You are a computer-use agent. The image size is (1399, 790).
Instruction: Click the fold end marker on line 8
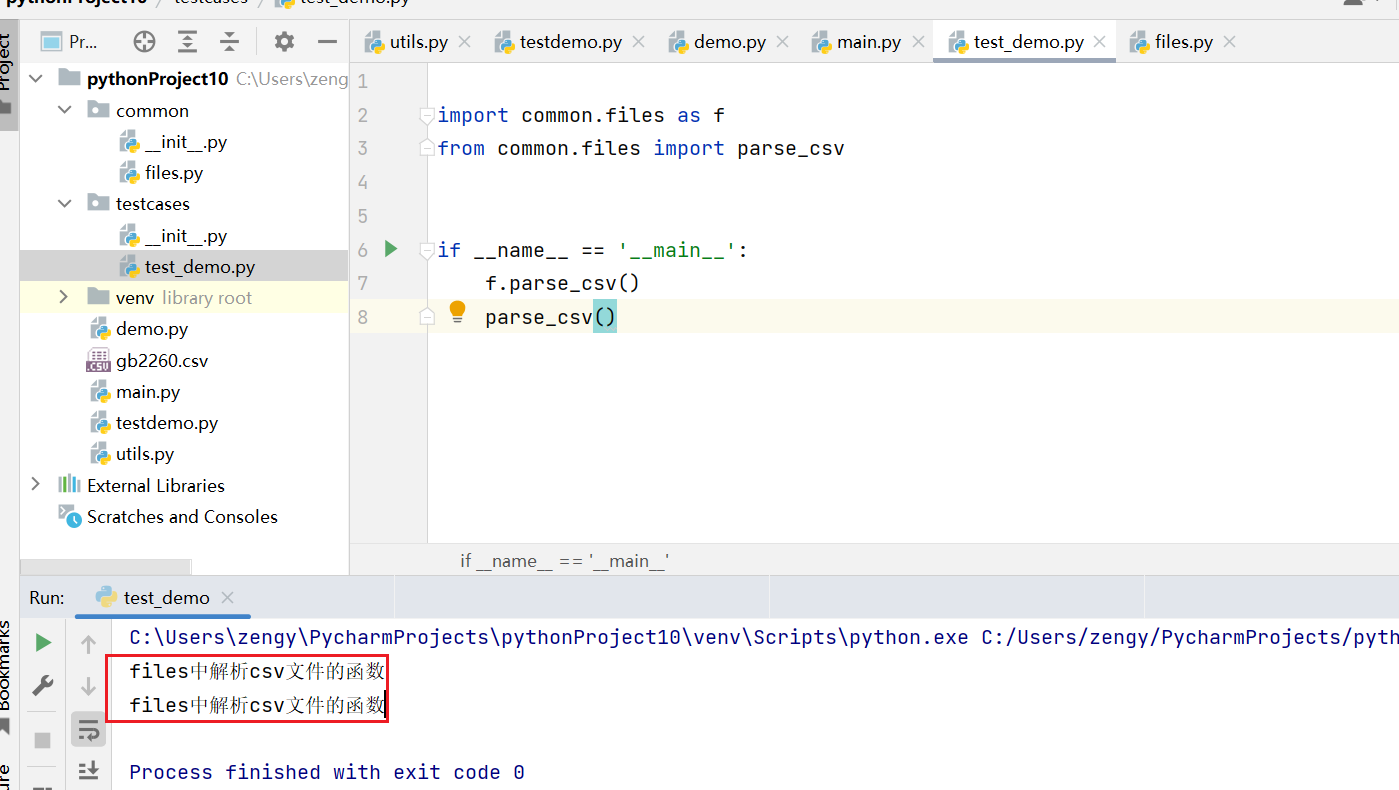click(x=427, y=317)
